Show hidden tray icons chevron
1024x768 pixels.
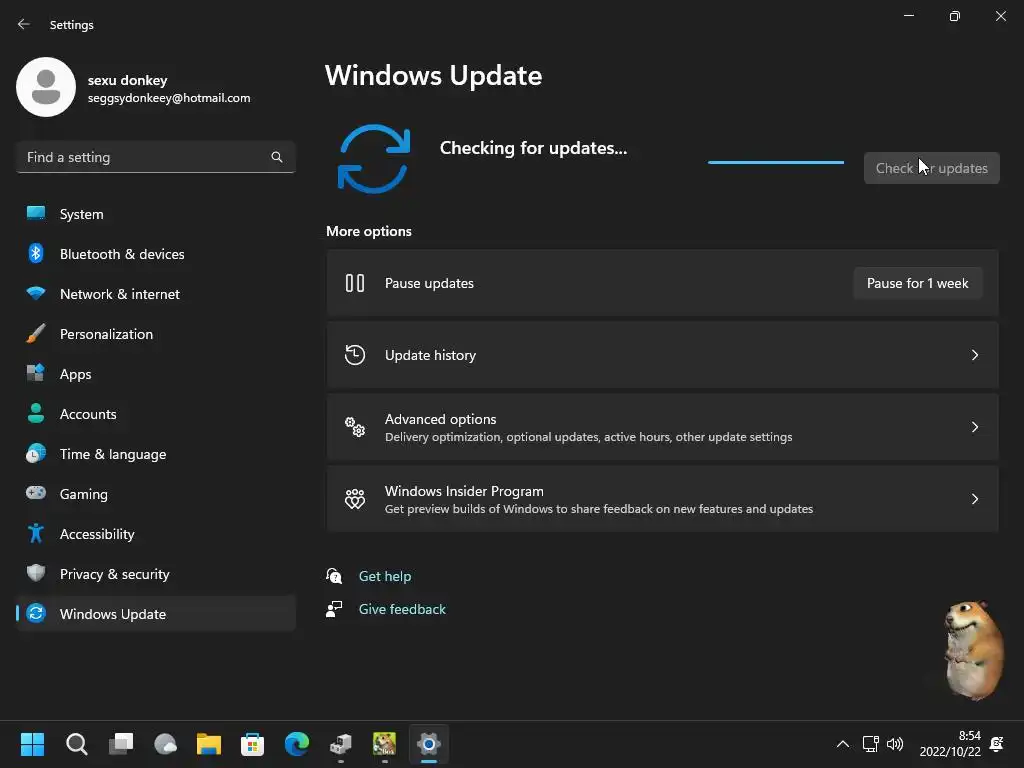[842, 744]
